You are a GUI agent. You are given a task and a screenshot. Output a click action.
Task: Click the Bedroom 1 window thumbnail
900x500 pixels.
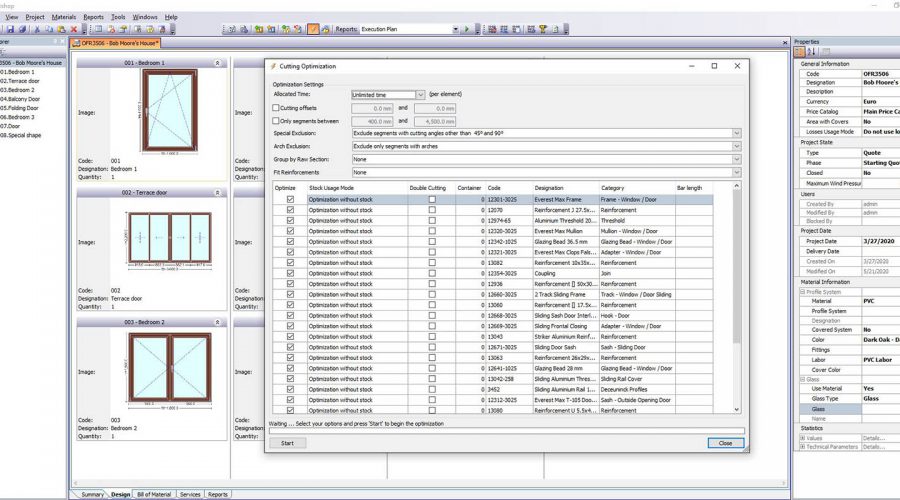[x=170, y=111]
